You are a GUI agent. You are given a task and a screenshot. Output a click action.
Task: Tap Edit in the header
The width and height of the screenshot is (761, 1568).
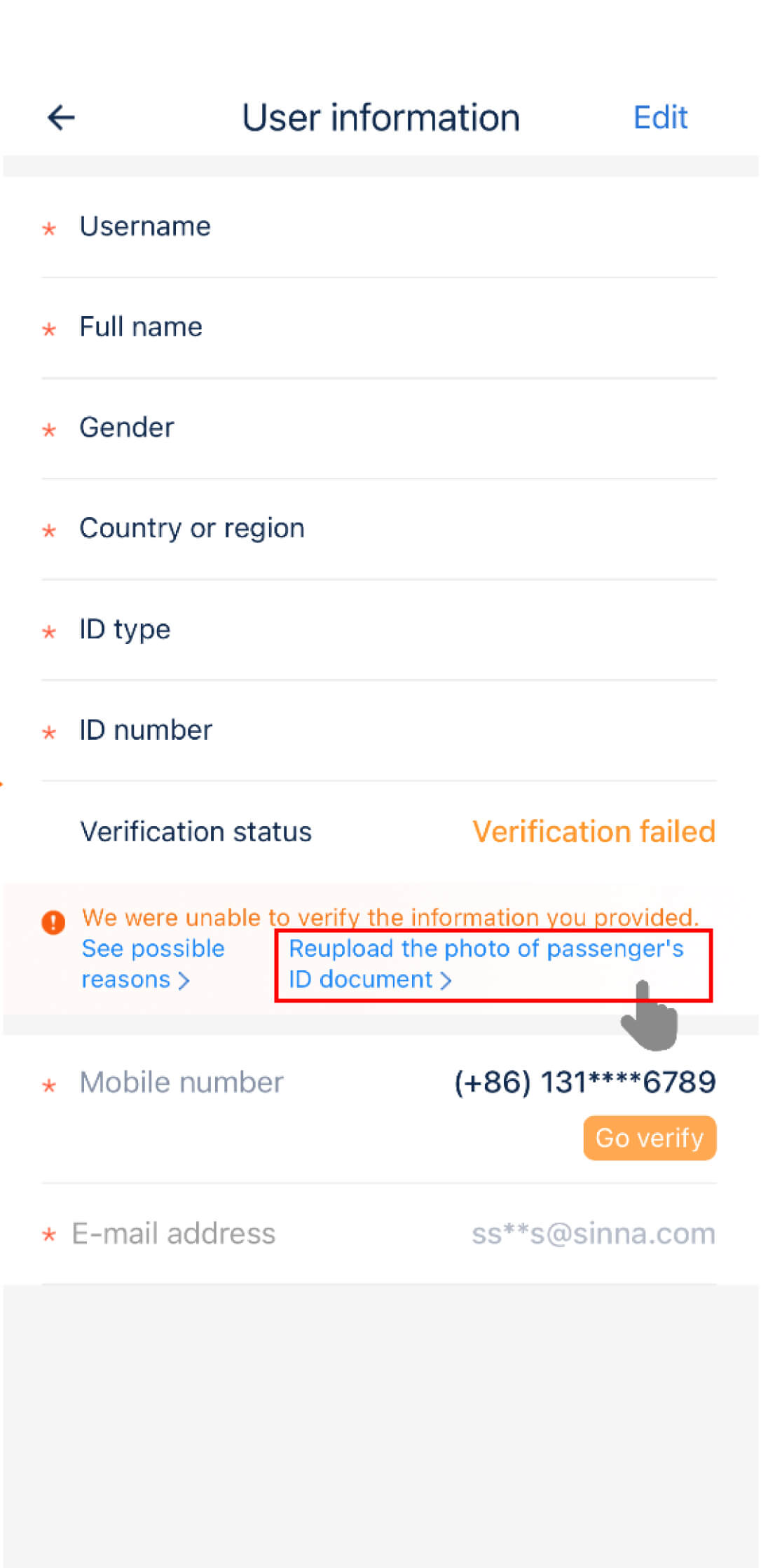coord(660,117)
